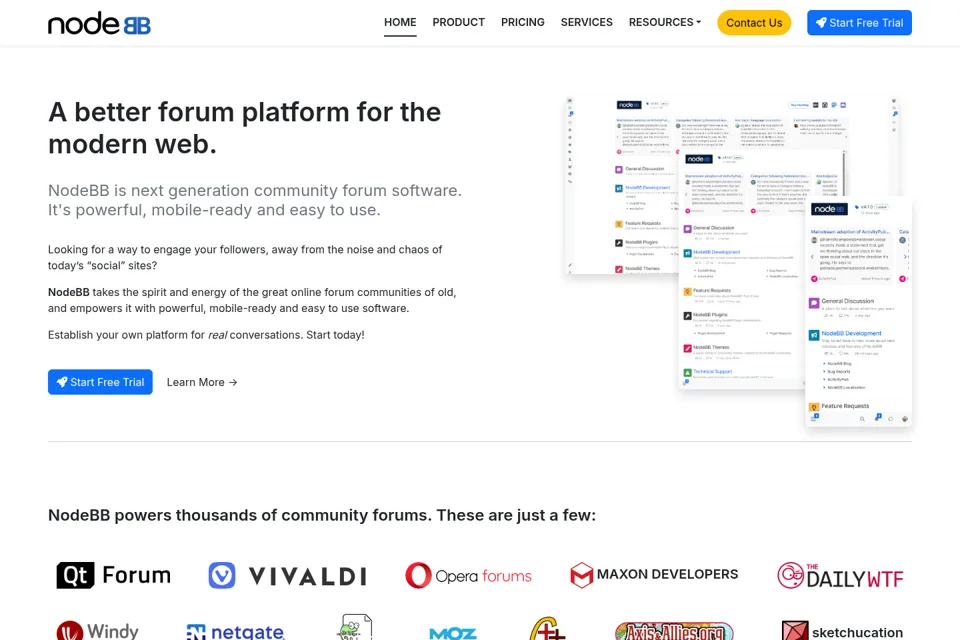
Task: Open the Opera forums logo
Action: pos(468,576)
